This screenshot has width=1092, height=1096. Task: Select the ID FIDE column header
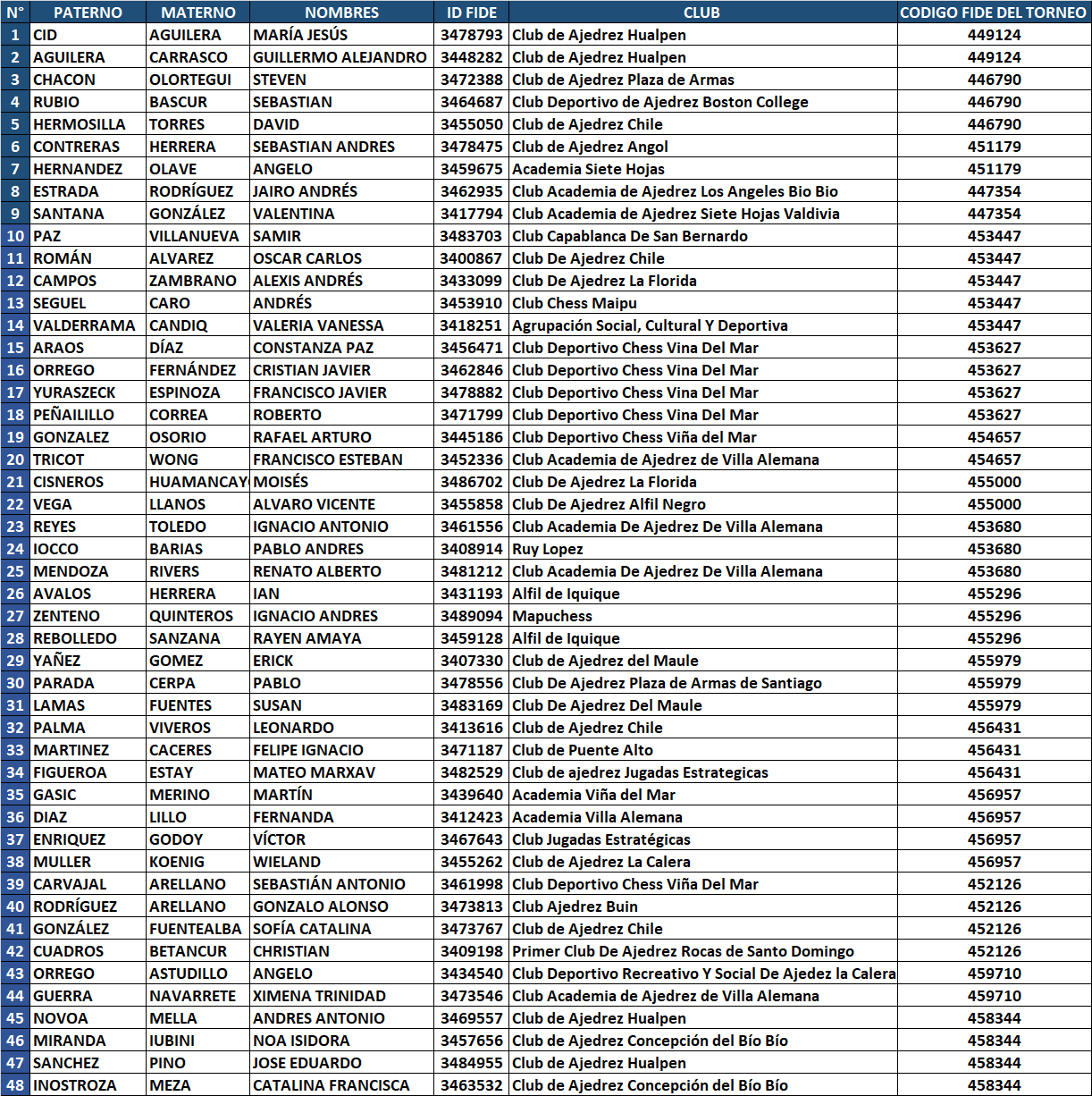tap(471, 13)
